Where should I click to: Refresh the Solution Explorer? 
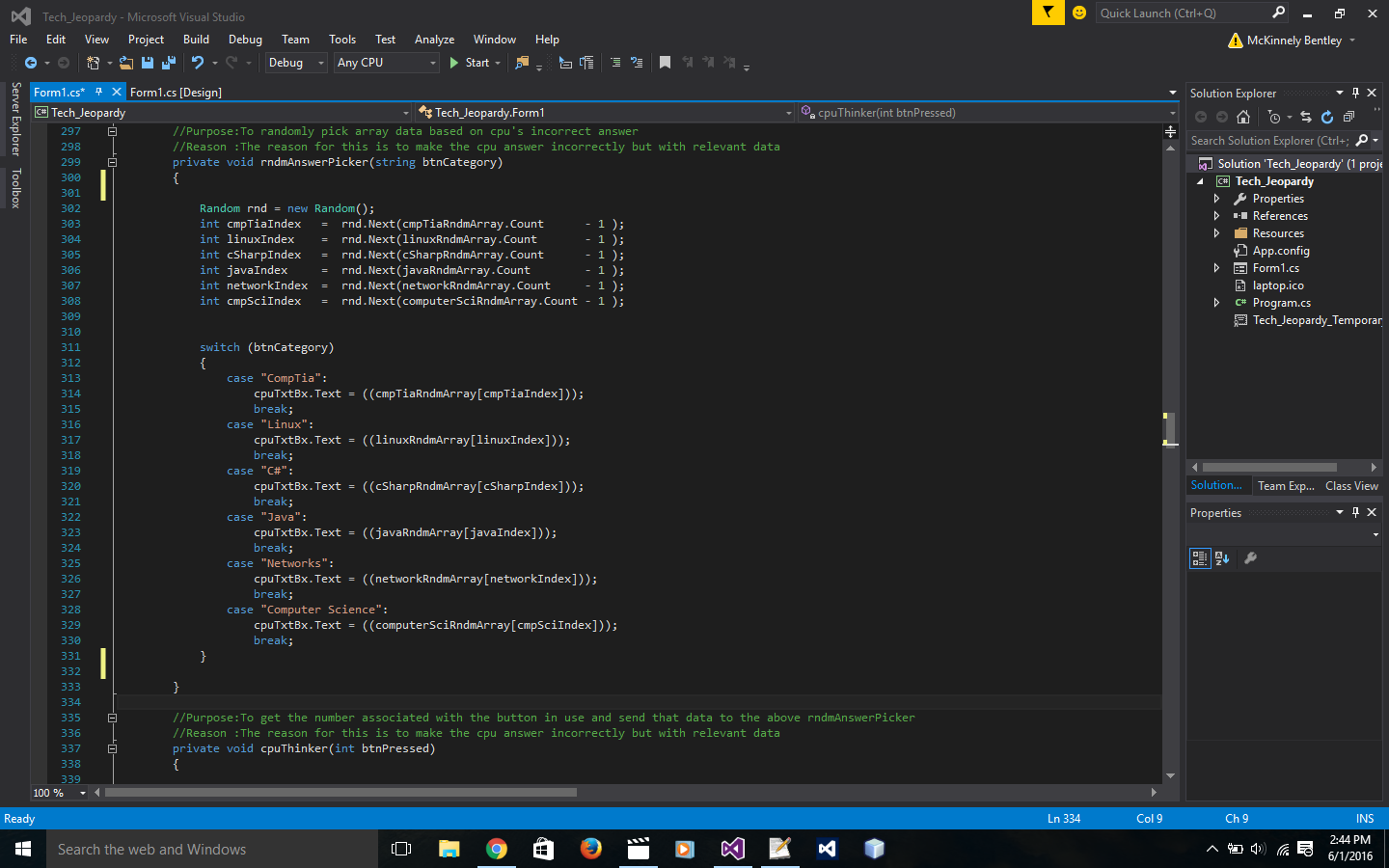[x=1327, y=117]
